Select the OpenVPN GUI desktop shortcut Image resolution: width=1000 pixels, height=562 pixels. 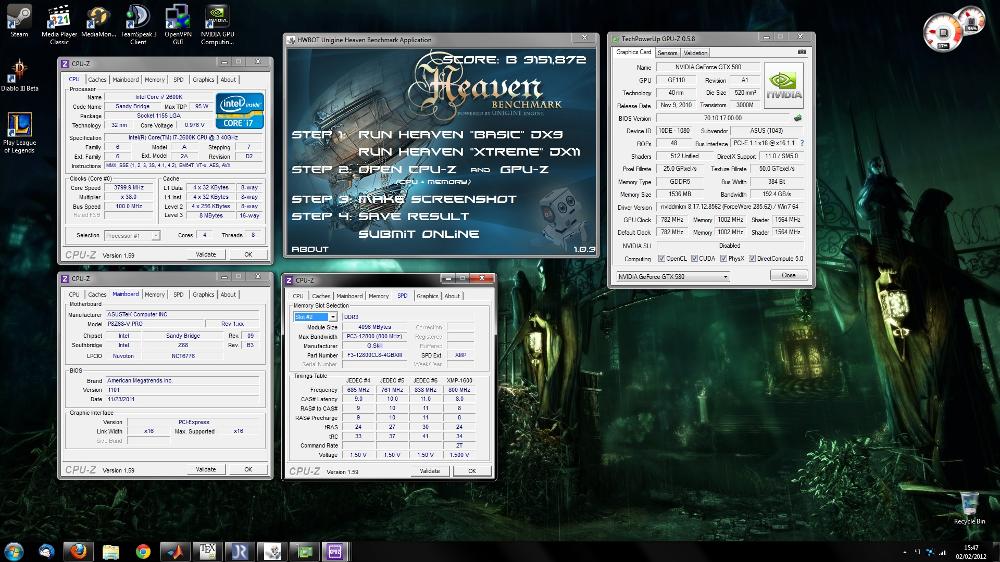pos(177,25)
